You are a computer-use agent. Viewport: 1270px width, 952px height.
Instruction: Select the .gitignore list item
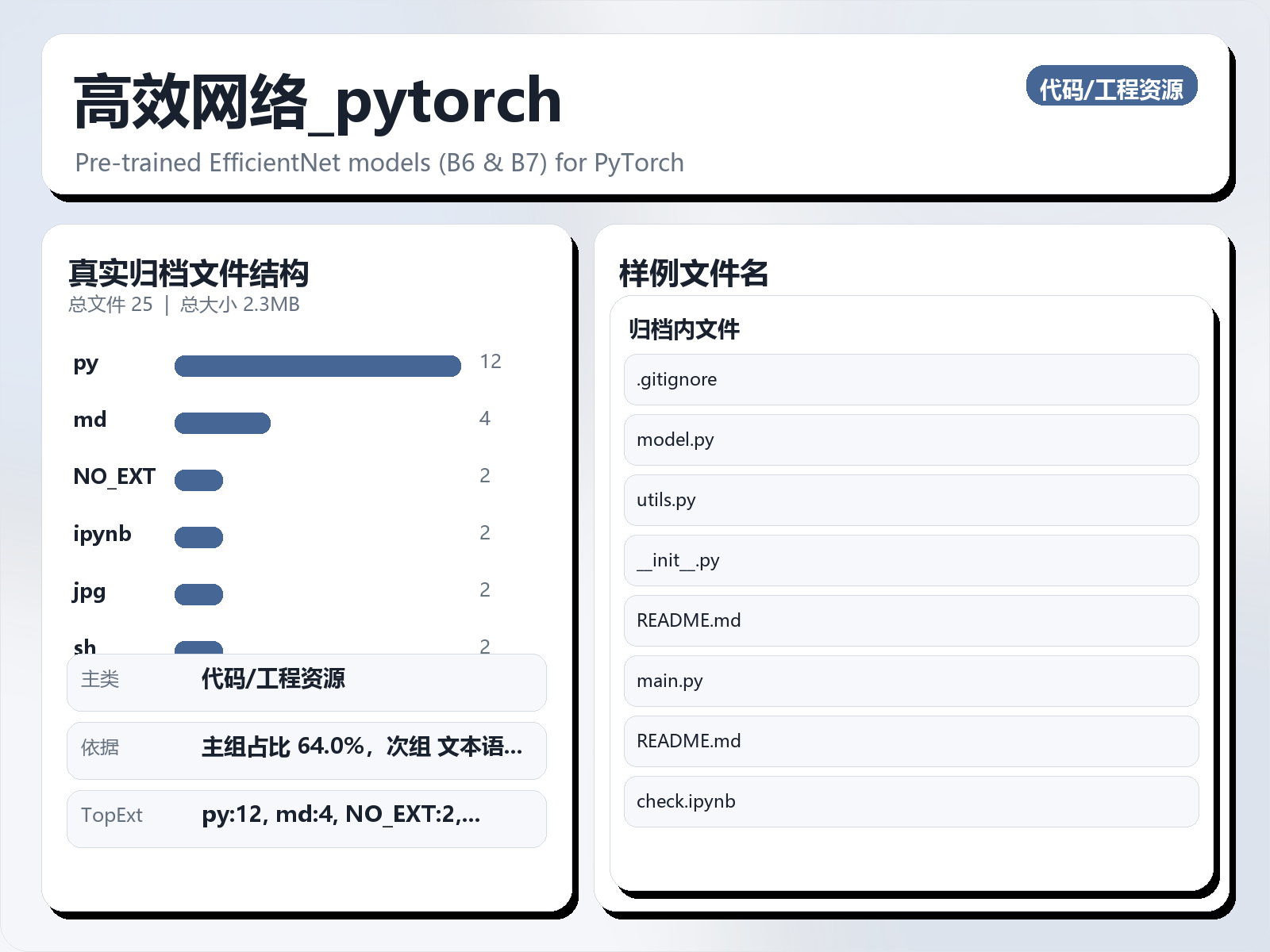911,379
